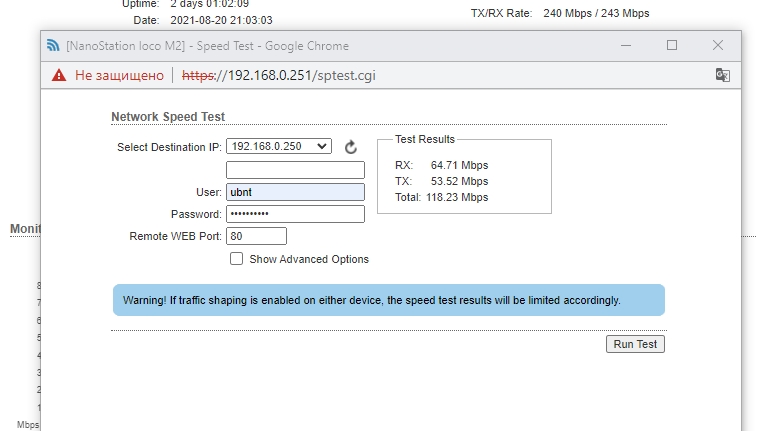Click the Date value 2021-08-20 21:03:03 in background page

click(x=221, y=20)
